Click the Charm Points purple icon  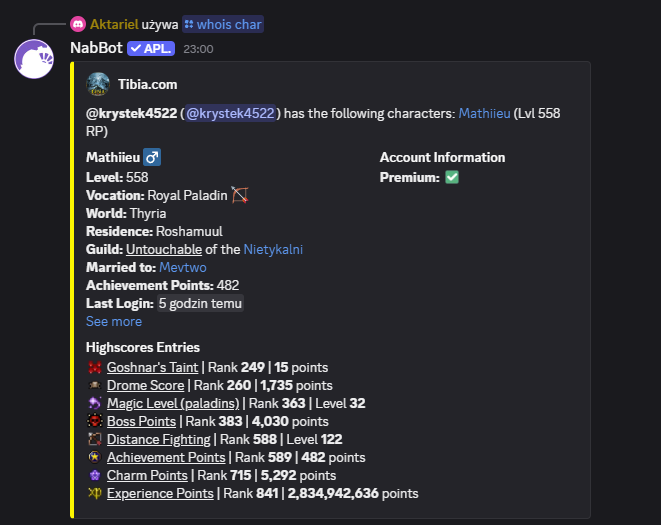click(95, 475)
